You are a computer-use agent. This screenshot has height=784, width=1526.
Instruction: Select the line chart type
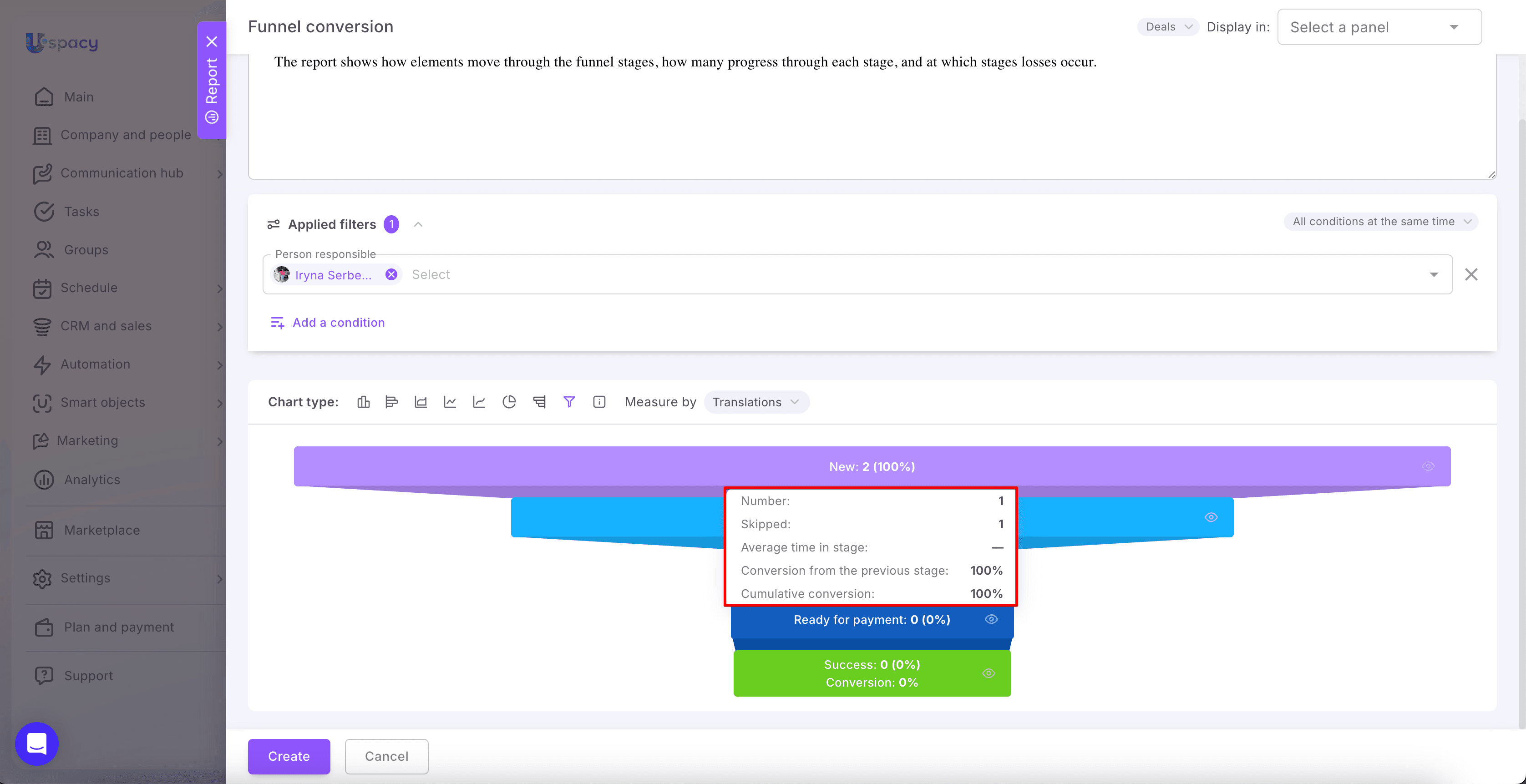pos(450,402)
